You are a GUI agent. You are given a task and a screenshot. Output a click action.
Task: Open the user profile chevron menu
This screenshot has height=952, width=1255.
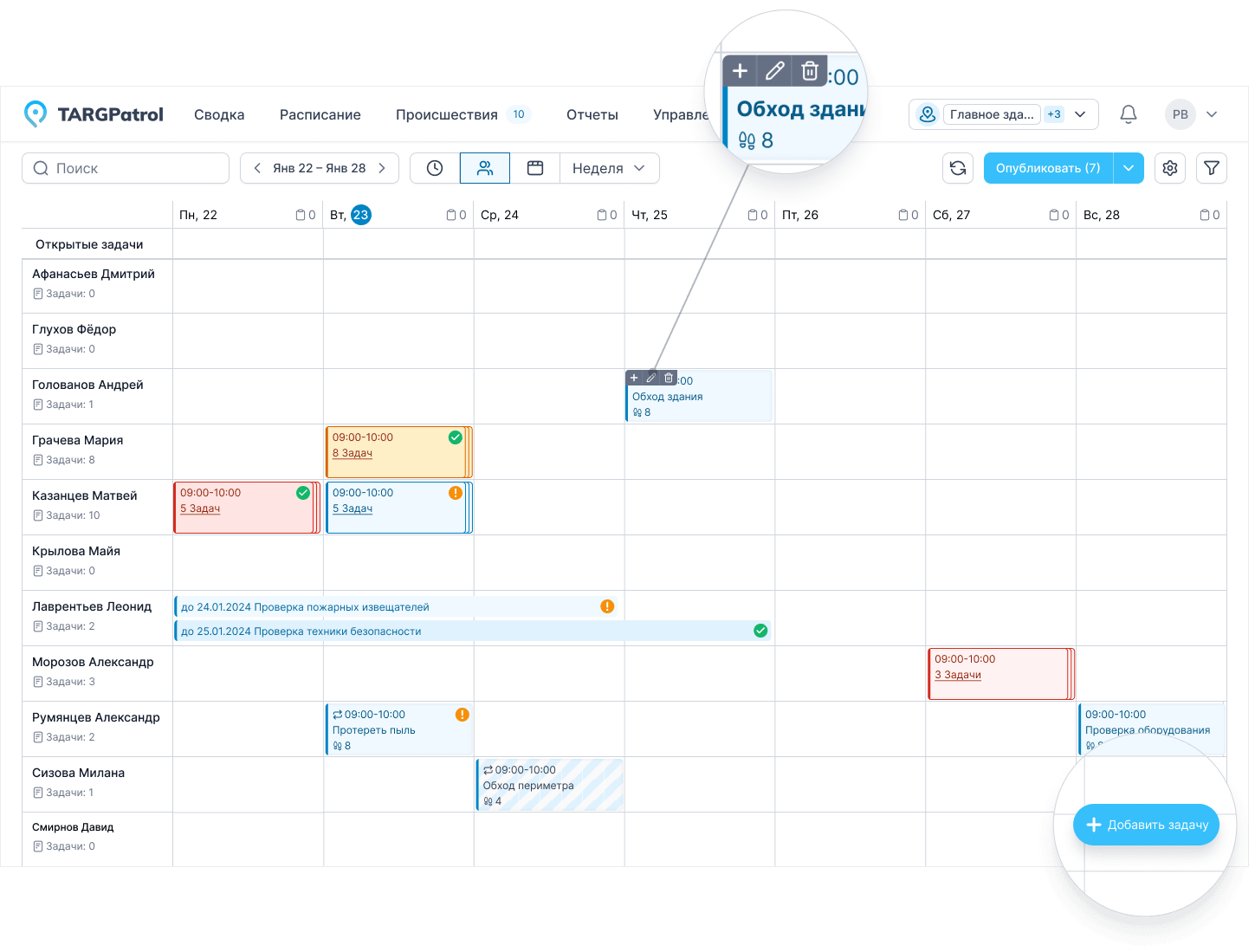coord(1212,114)
